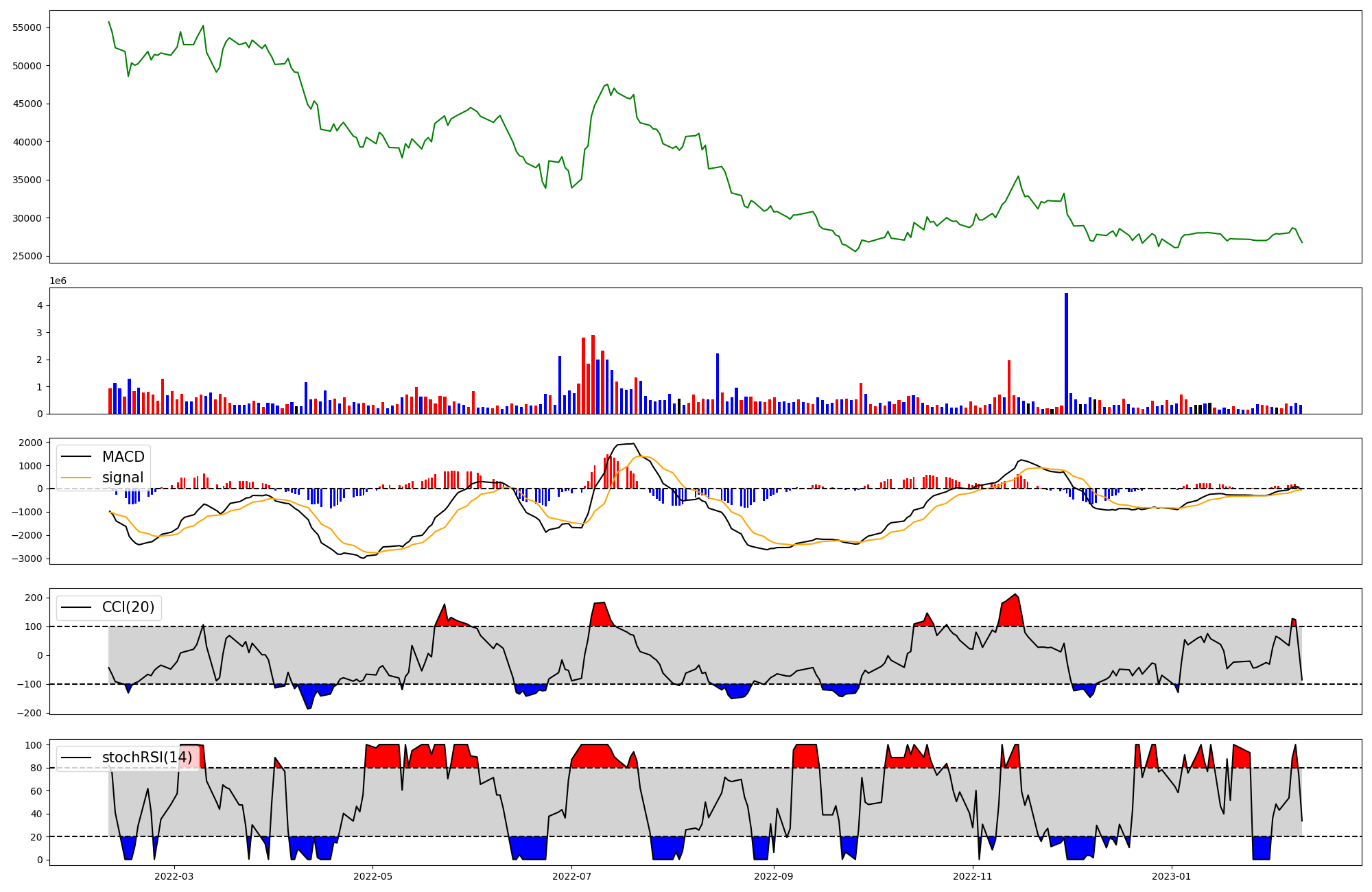Select the 2022-09 date tick label
The height and width of the screenshot is (892, 1372).
(x=774, y=876)
